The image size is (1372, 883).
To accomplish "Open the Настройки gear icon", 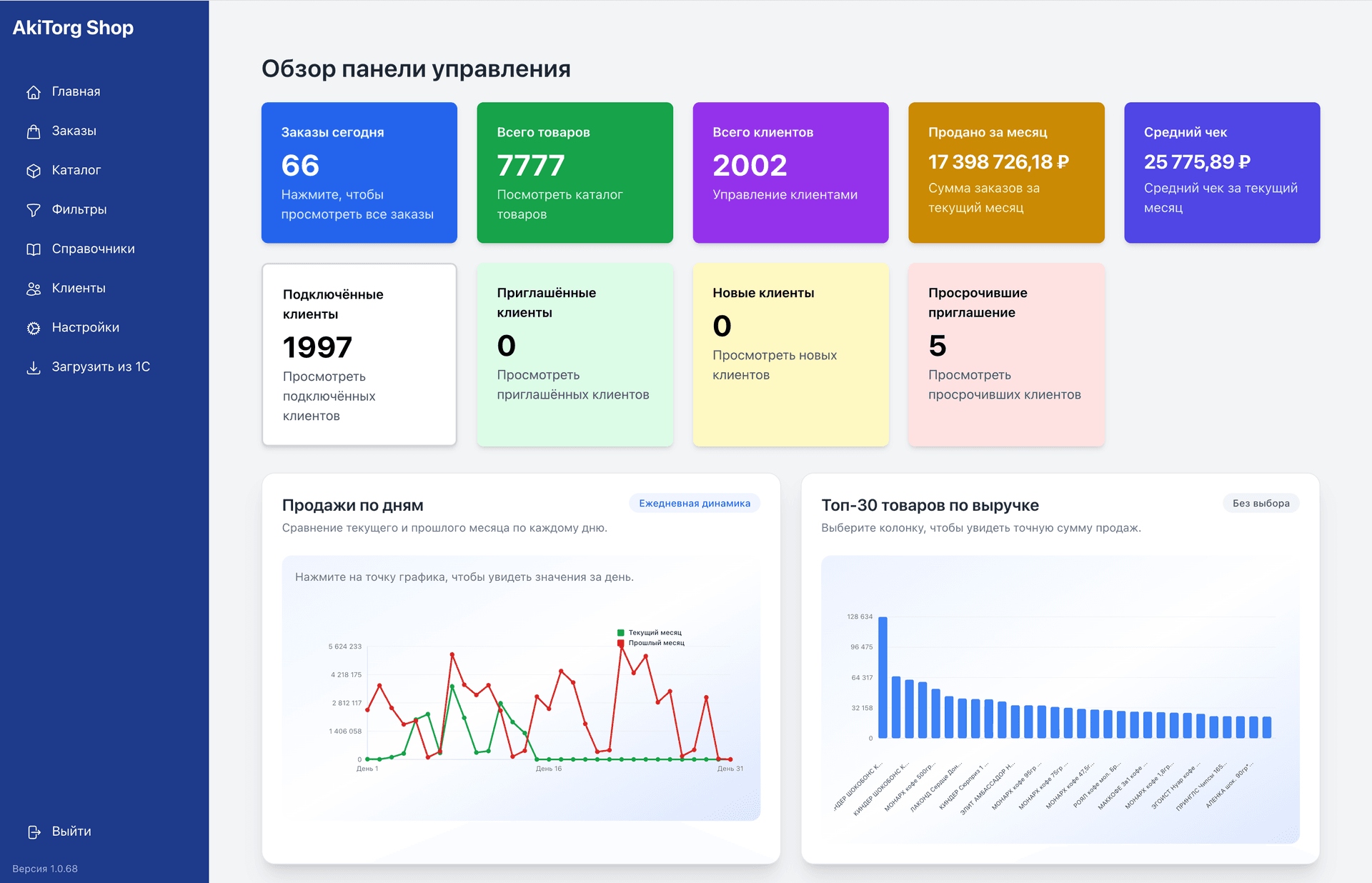I will (x=33, y=327).
